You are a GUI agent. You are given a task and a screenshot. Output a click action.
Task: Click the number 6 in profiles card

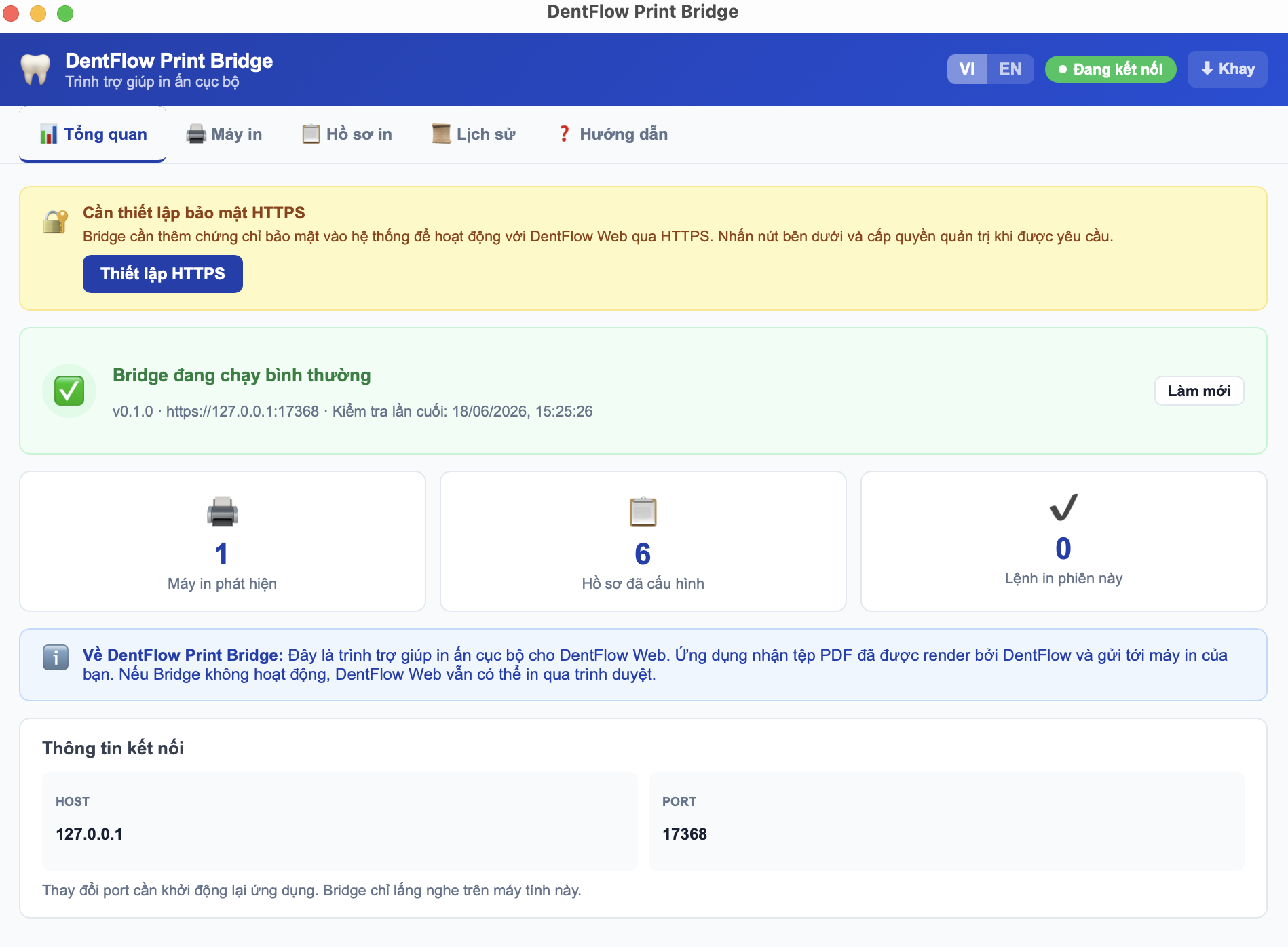[x=643, y=554]
